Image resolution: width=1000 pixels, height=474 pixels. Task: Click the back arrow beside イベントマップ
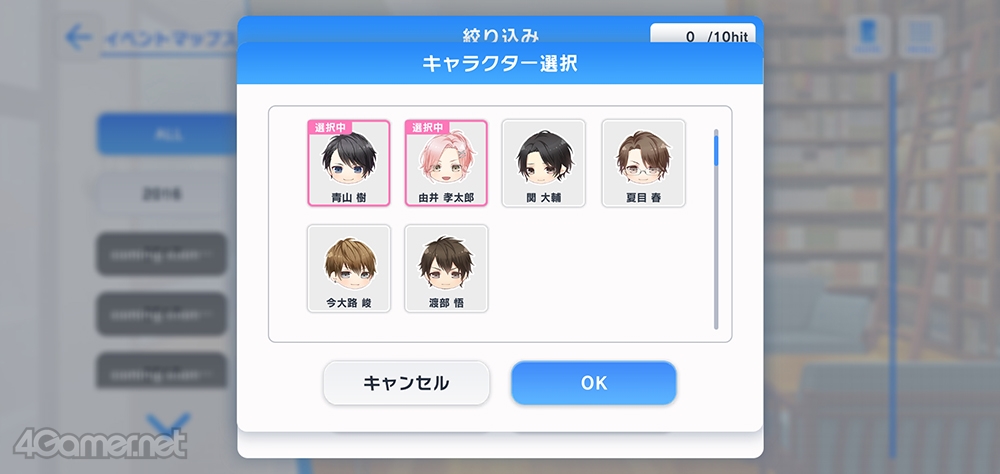[x=78, y=38]
